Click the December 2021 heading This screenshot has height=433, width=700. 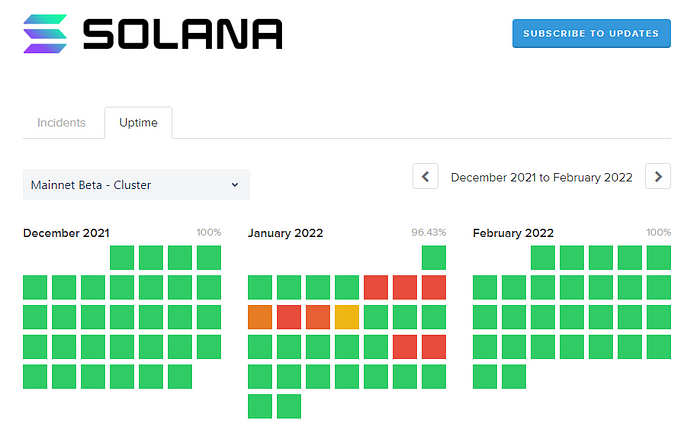66,233
